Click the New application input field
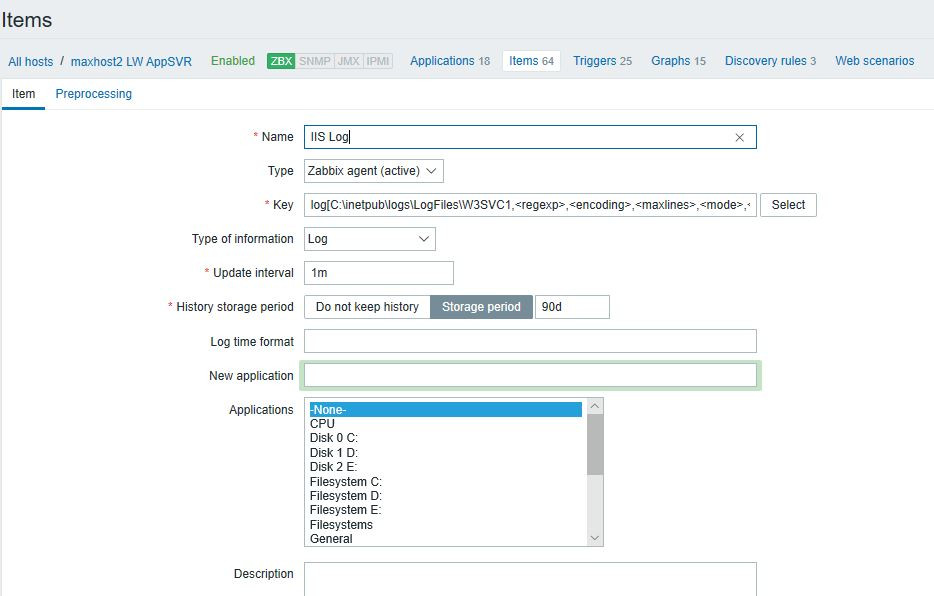Viewport: 934px width, 596px height. 530,376
